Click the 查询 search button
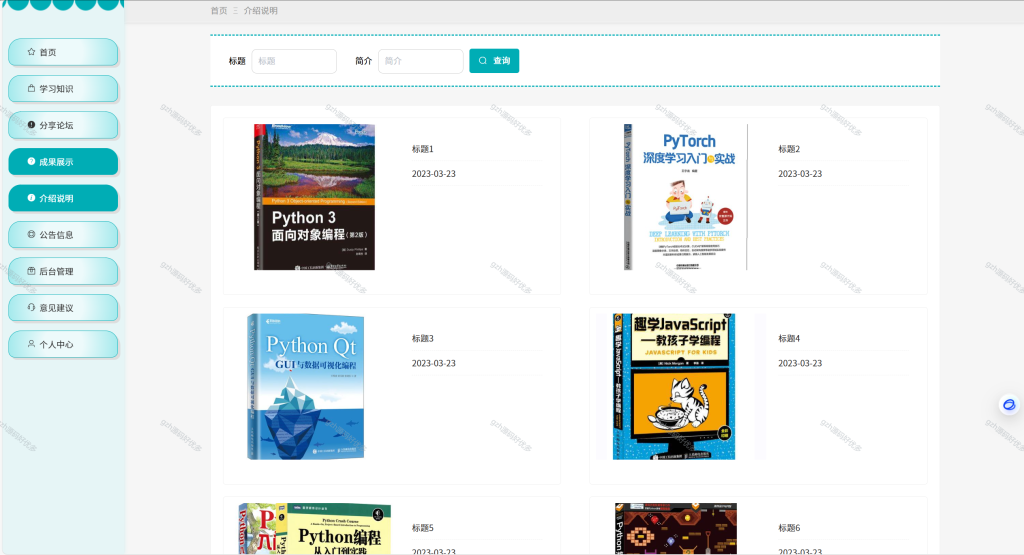This screenshot has width=1024, height=555. tap(494, 61)
